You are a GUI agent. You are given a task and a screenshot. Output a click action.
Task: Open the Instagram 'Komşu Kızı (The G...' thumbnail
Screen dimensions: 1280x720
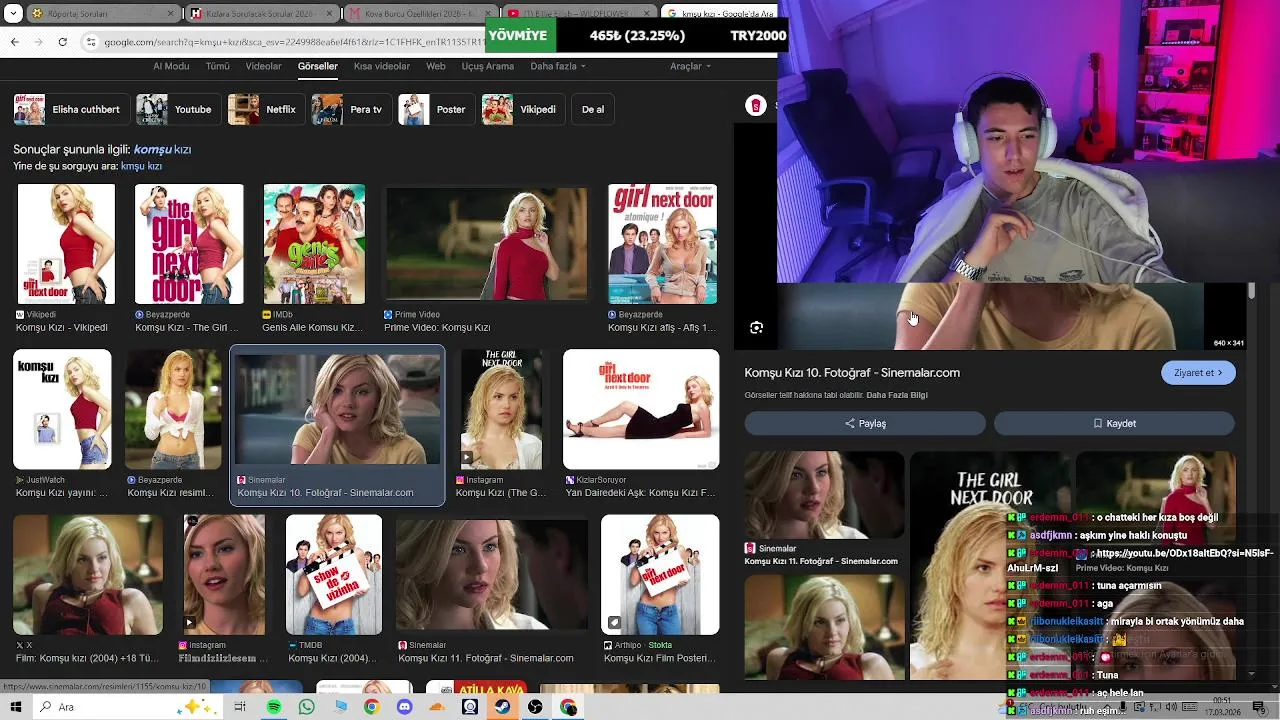[x=501, y=409]
